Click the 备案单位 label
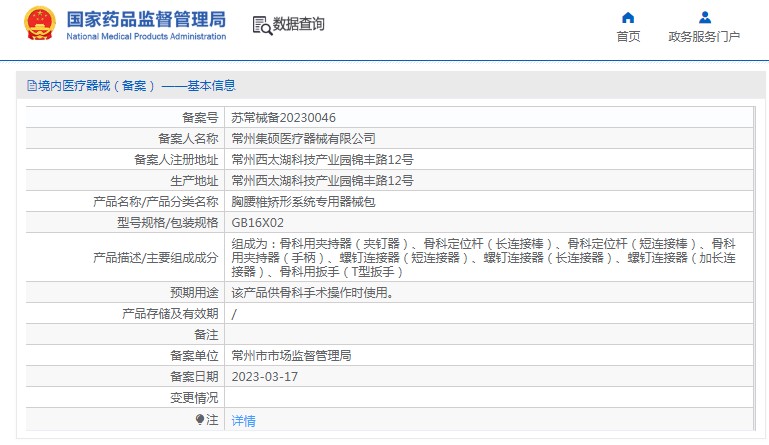This screenshot has height=445, width=769. pos(194,356)
